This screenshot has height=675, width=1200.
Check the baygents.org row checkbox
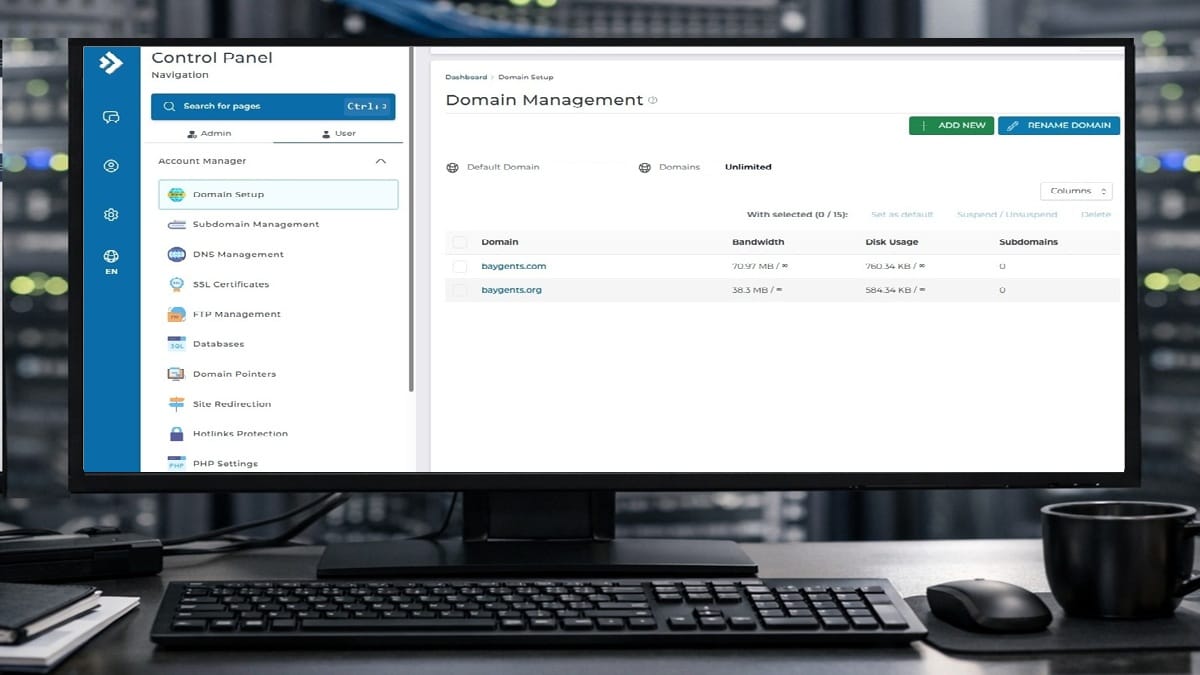(461, 290)
